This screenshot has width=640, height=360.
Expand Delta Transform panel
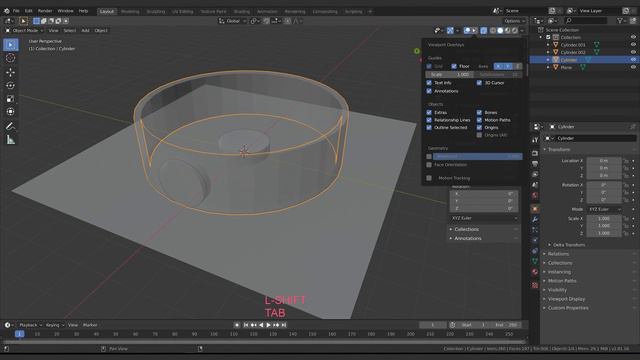(x=569, y=245)
